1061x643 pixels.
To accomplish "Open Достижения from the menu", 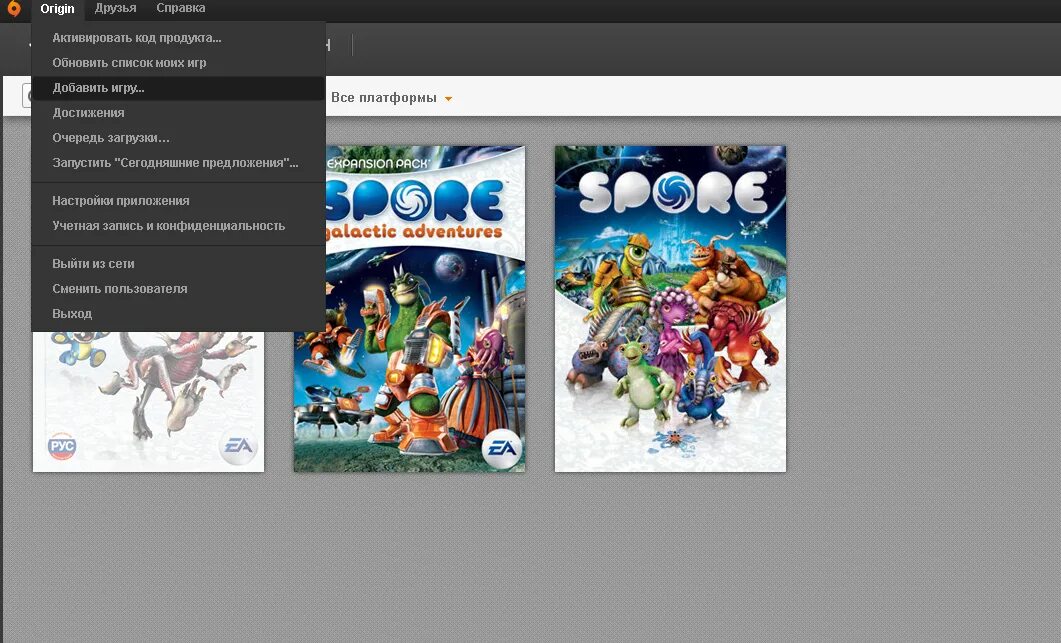I will pyautogui.click(x=179, y=113).
